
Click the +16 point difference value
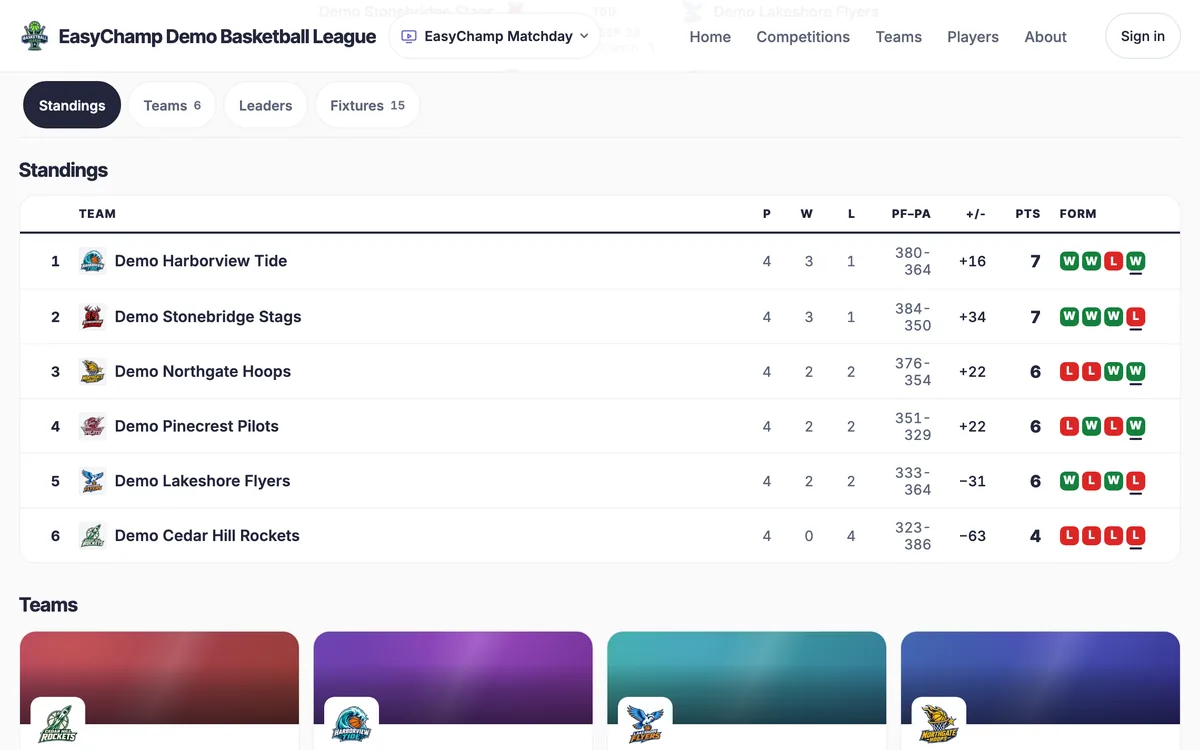972,261
